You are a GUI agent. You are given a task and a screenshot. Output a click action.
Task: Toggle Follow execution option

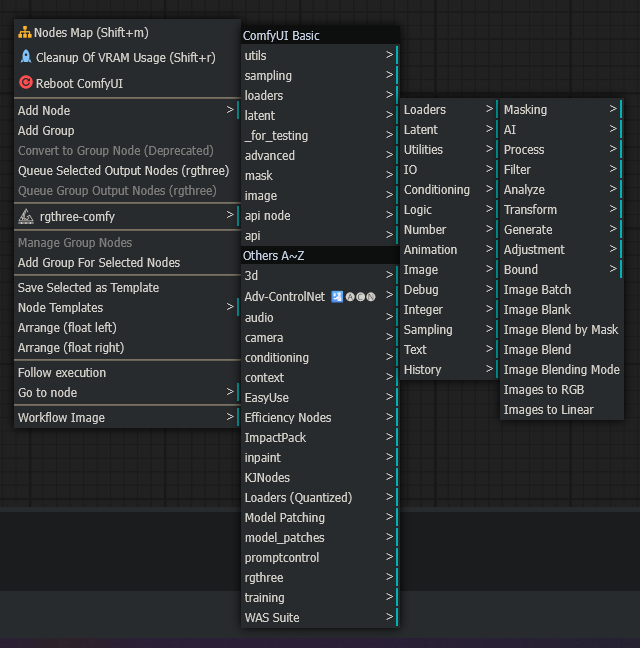coord(62,372)
